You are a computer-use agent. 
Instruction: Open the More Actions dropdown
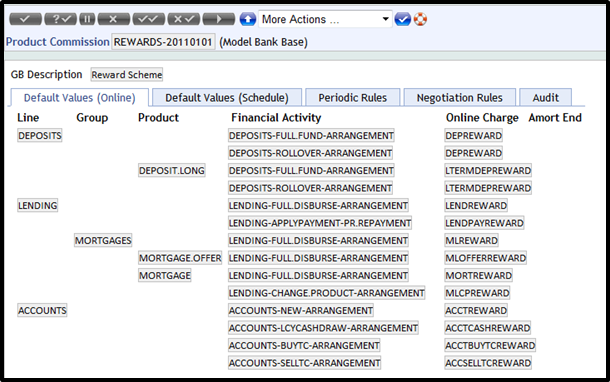(325, 19)
